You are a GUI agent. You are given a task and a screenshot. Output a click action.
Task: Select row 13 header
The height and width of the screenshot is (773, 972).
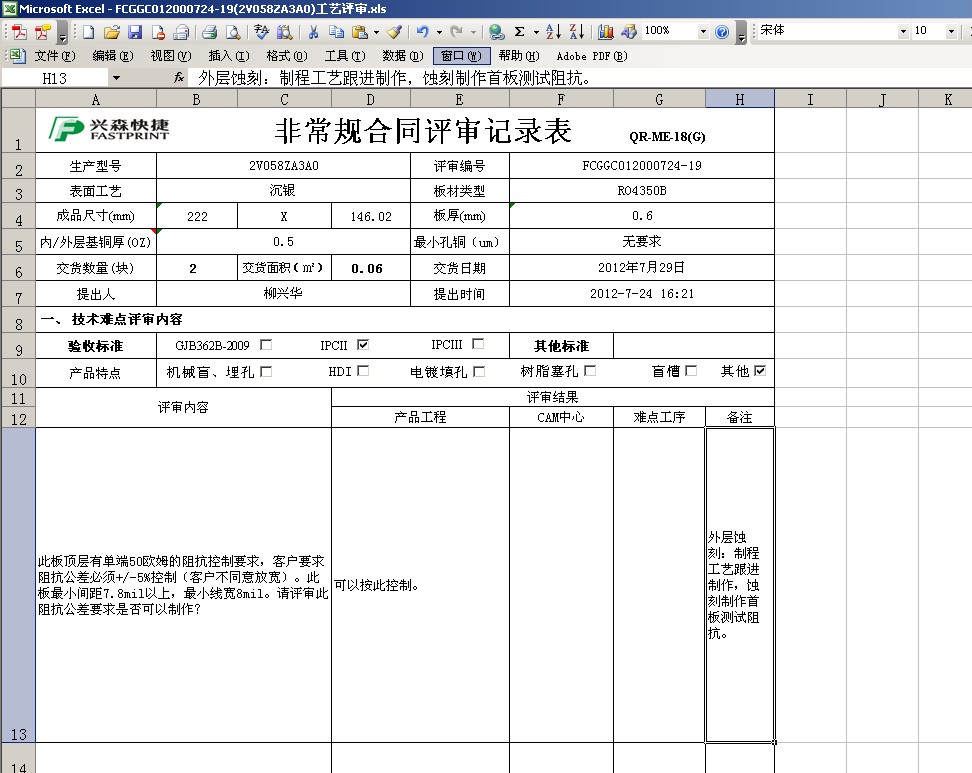pyautogui.click(x=19, y=585)
